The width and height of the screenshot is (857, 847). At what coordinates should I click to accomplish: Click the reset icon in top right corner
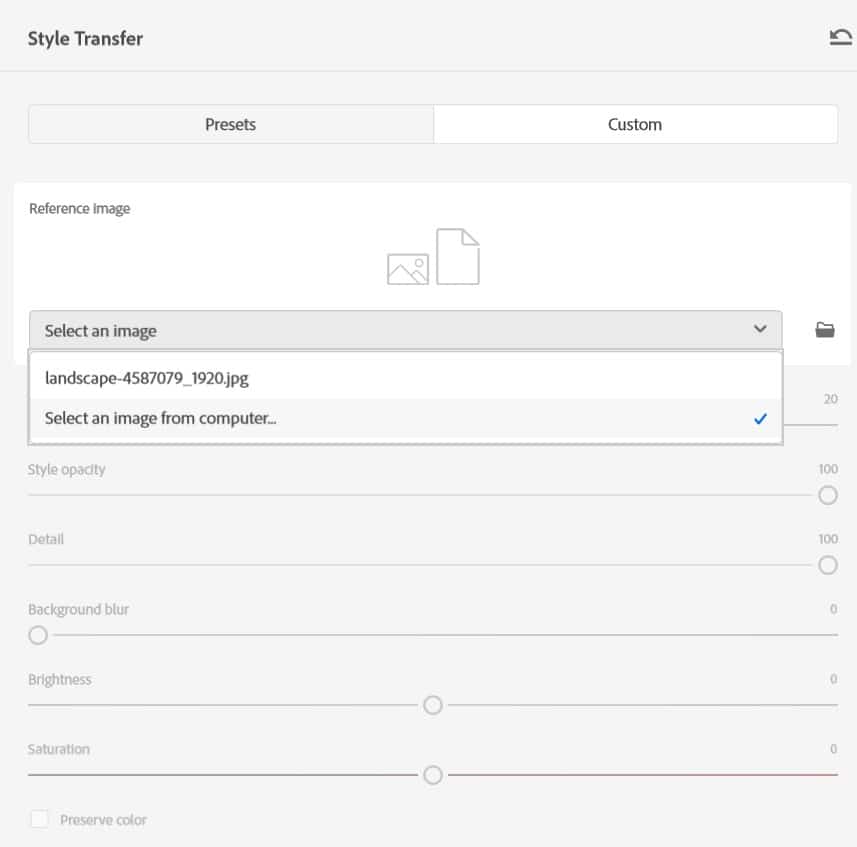[841, 36]
